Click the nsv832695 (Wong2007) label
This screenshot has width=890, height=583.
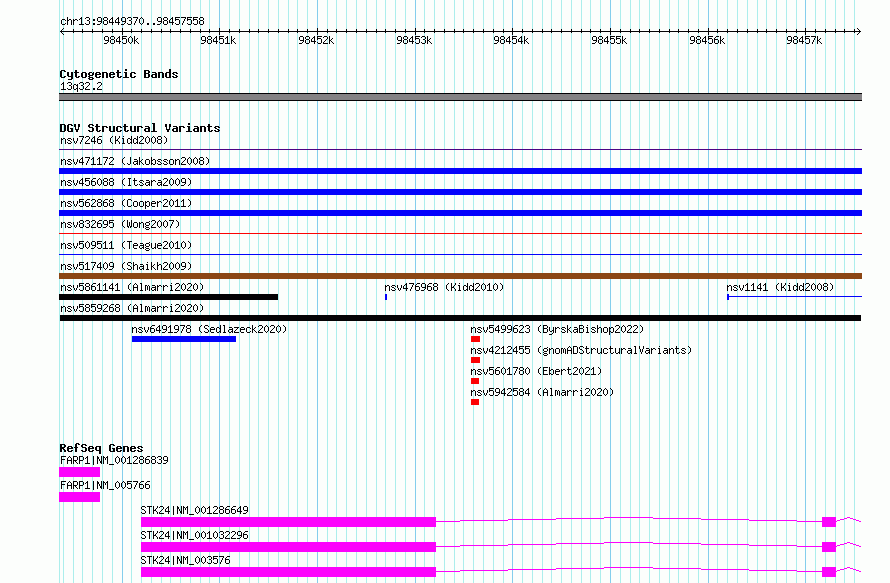[120, 224]
